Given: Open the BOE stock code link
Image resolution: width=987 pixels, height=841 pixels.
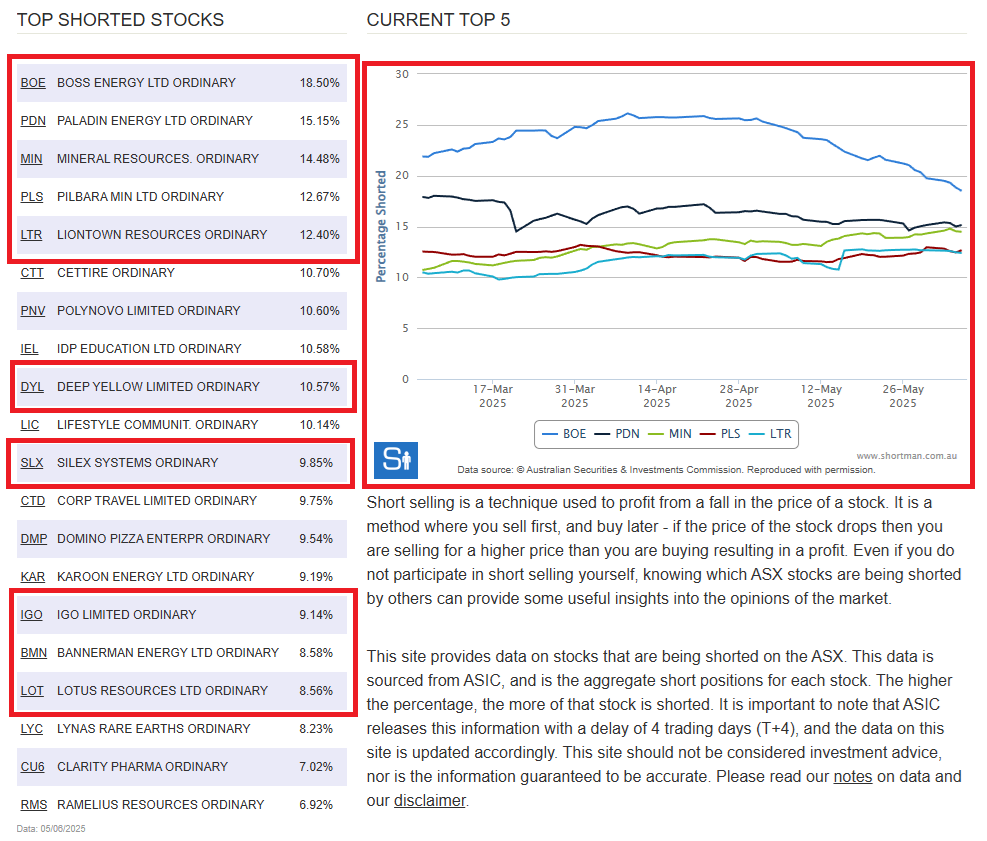Looking at the screenshot, I should [33, 83].
